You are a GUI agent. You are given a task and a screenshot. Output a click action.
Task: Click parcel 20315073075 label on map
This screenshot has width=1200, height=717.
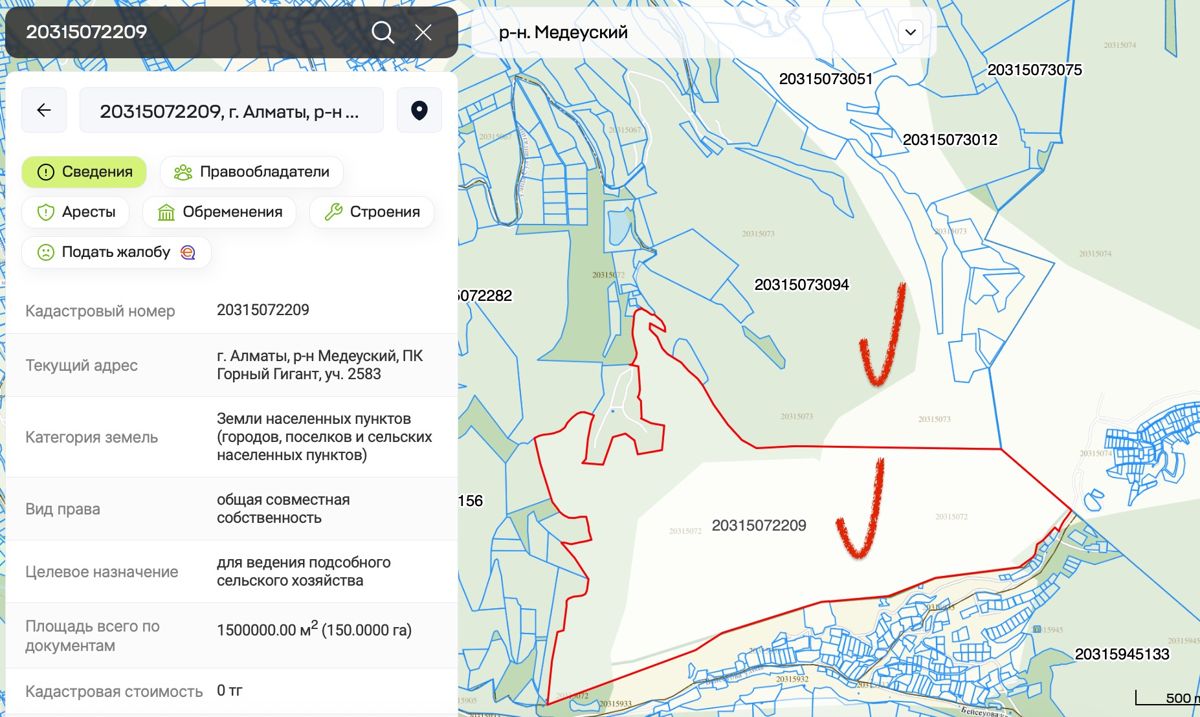(x=1035, y=70)
